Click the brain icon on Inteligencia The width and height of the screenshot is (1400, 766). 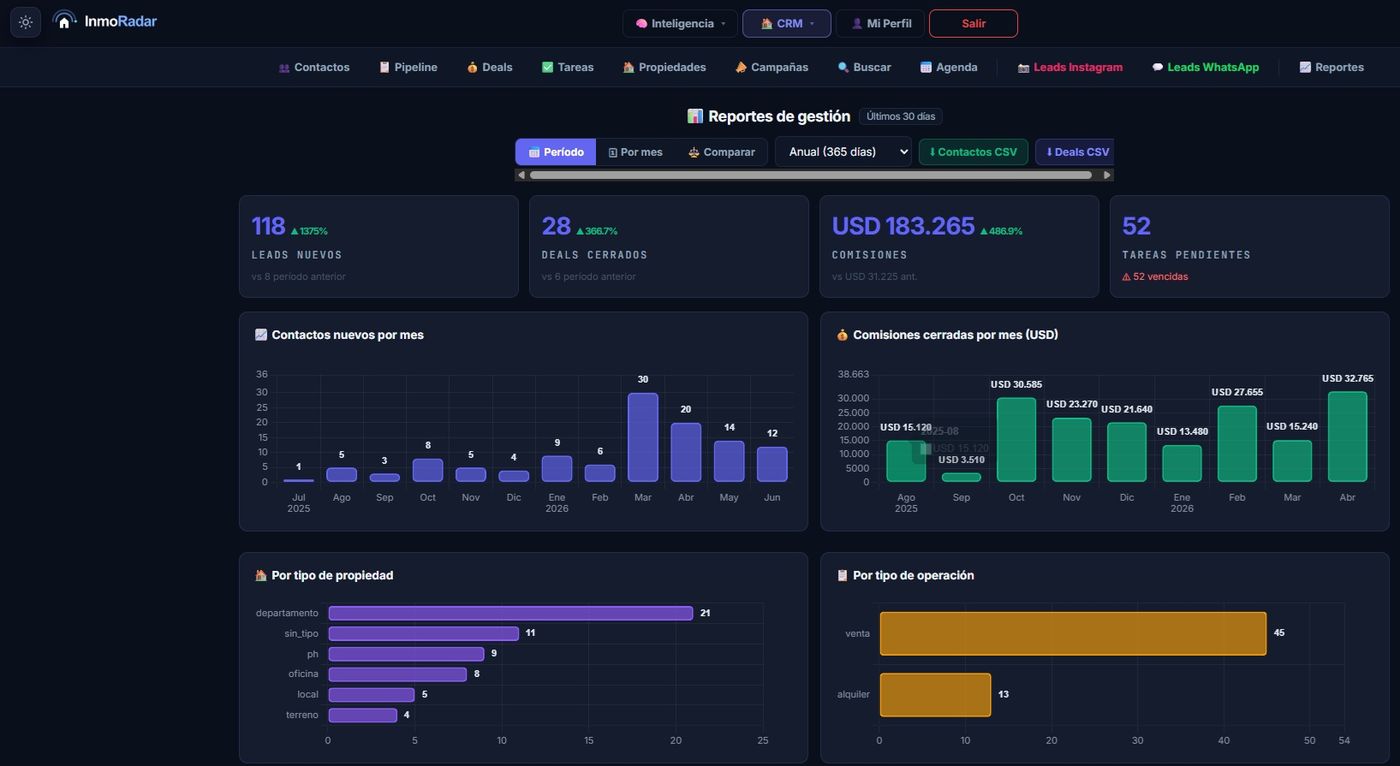641,23
